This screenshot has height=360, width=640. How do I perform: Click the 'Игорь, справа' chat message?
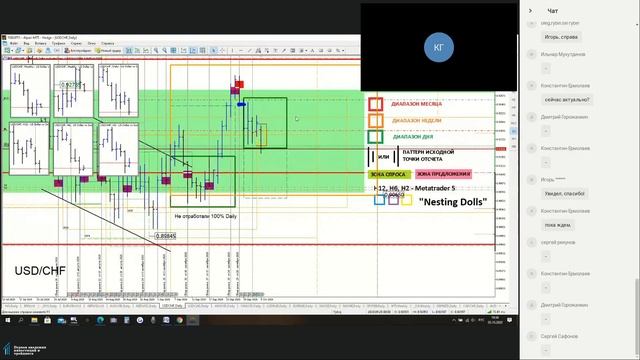tap(561, 37)
